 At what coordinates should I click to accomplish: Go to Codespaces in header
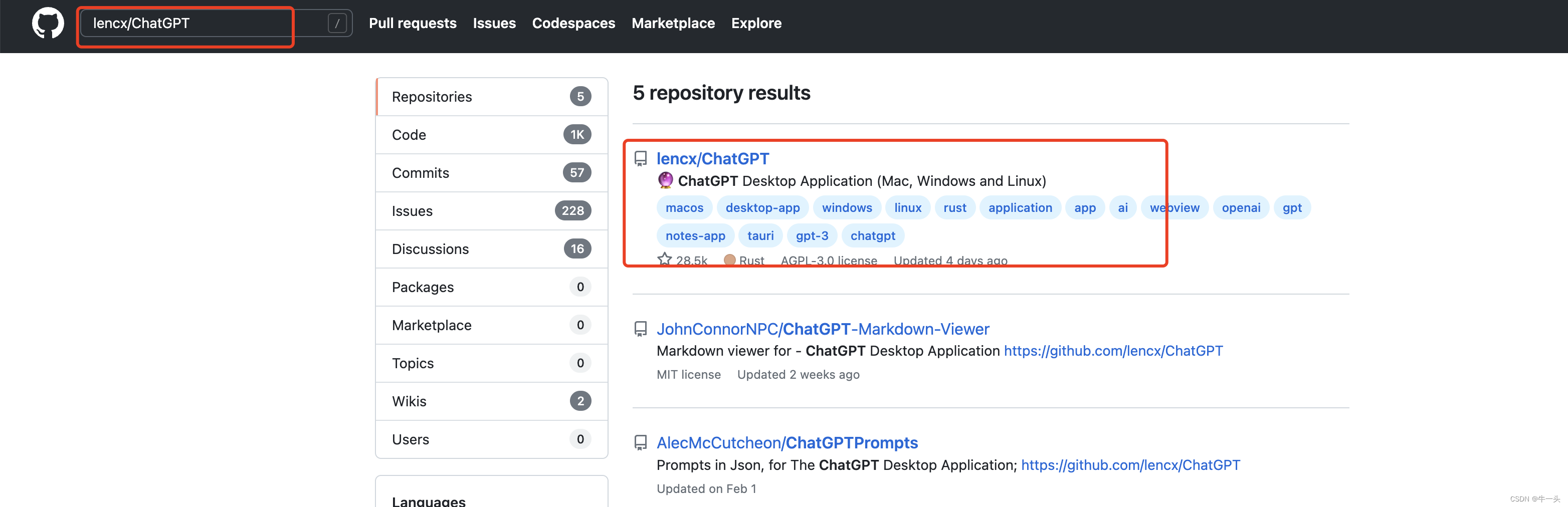pos(573,23)
